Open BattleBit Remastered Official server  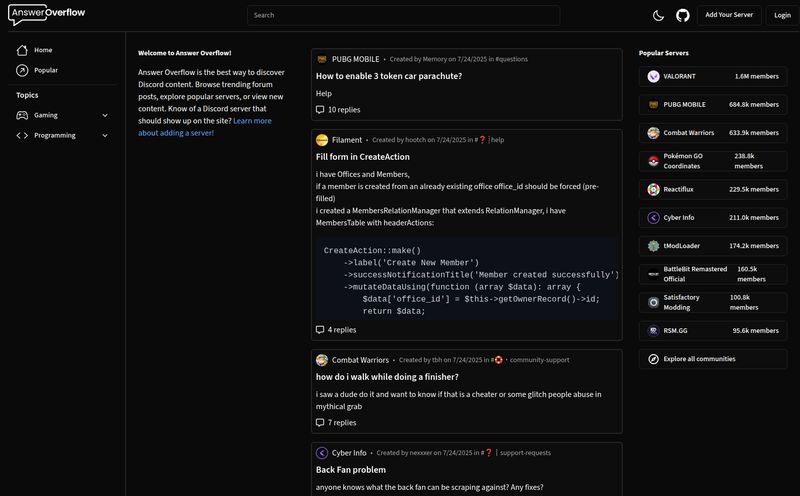713,274
